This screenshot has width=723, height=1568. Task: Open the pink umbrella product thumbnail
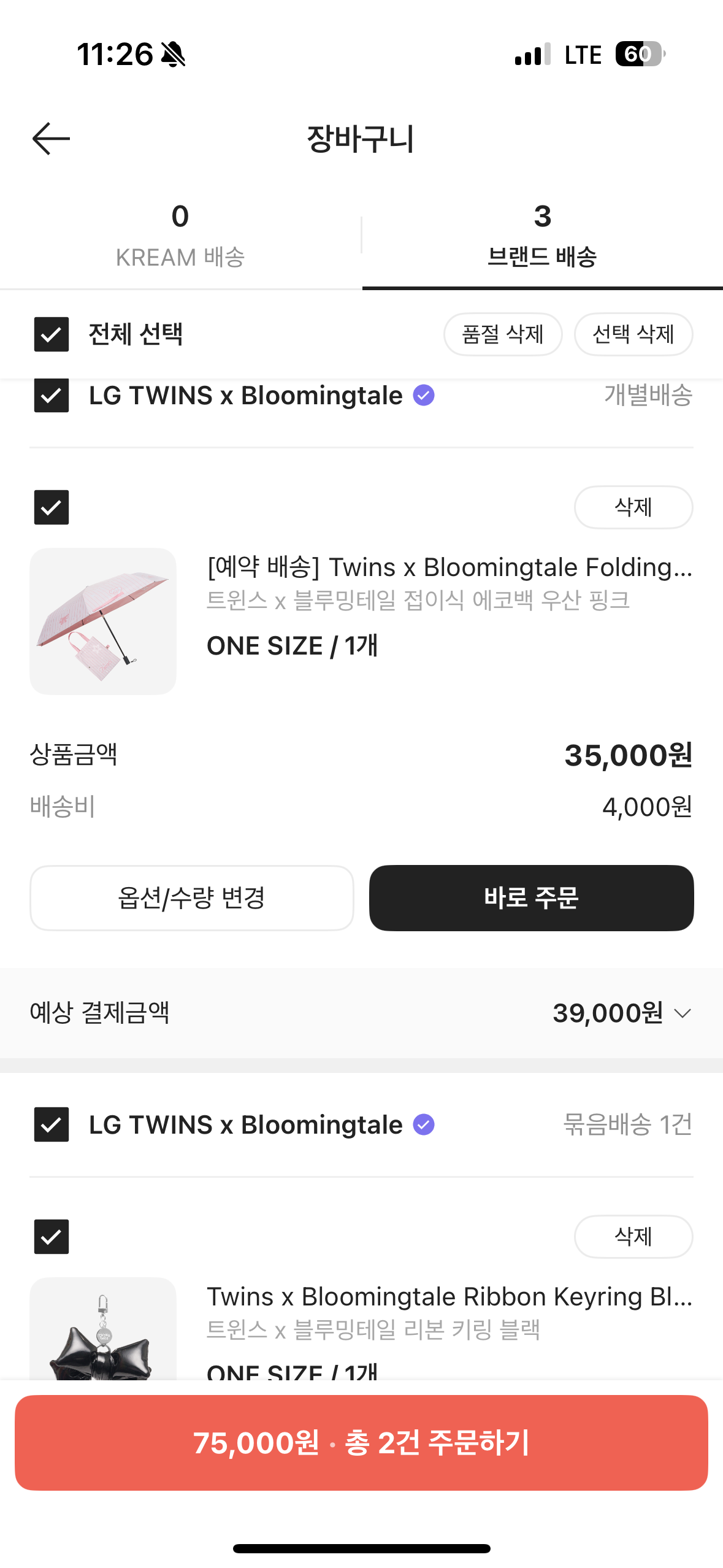[x=103, y=621]
